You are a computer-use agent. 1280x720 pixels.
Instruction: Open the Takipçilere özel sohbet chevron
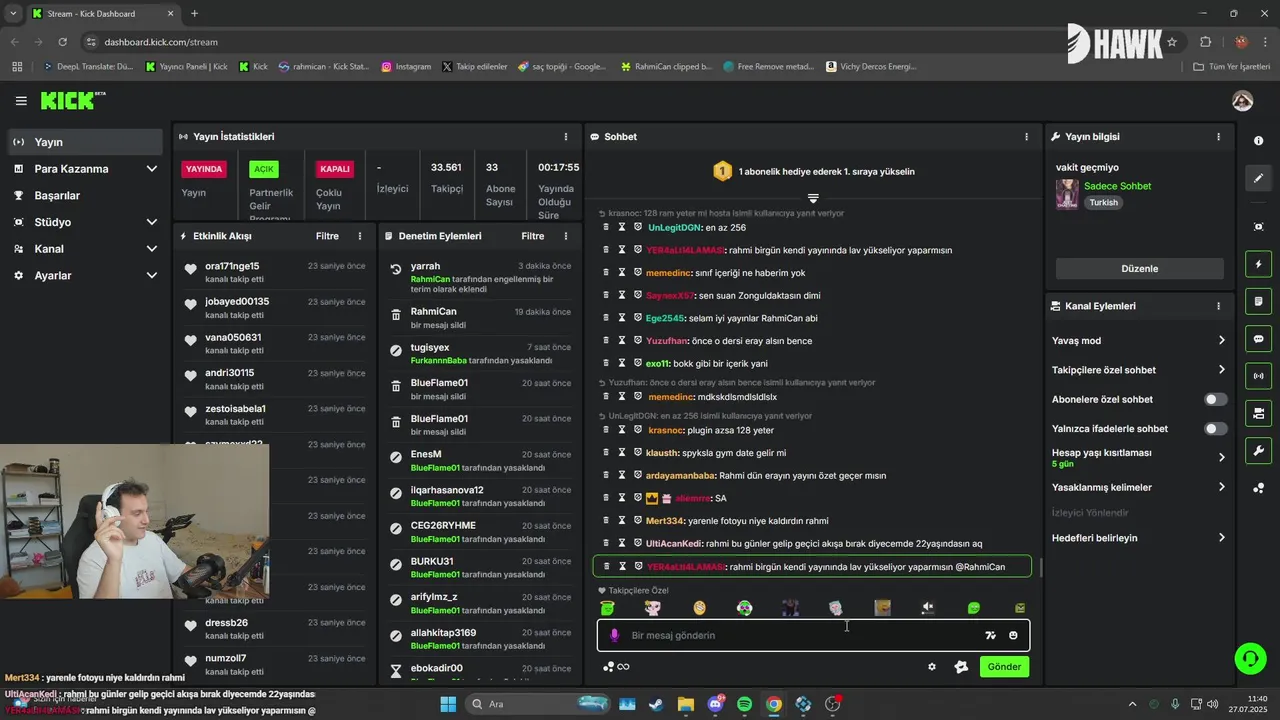[1221, 370]
